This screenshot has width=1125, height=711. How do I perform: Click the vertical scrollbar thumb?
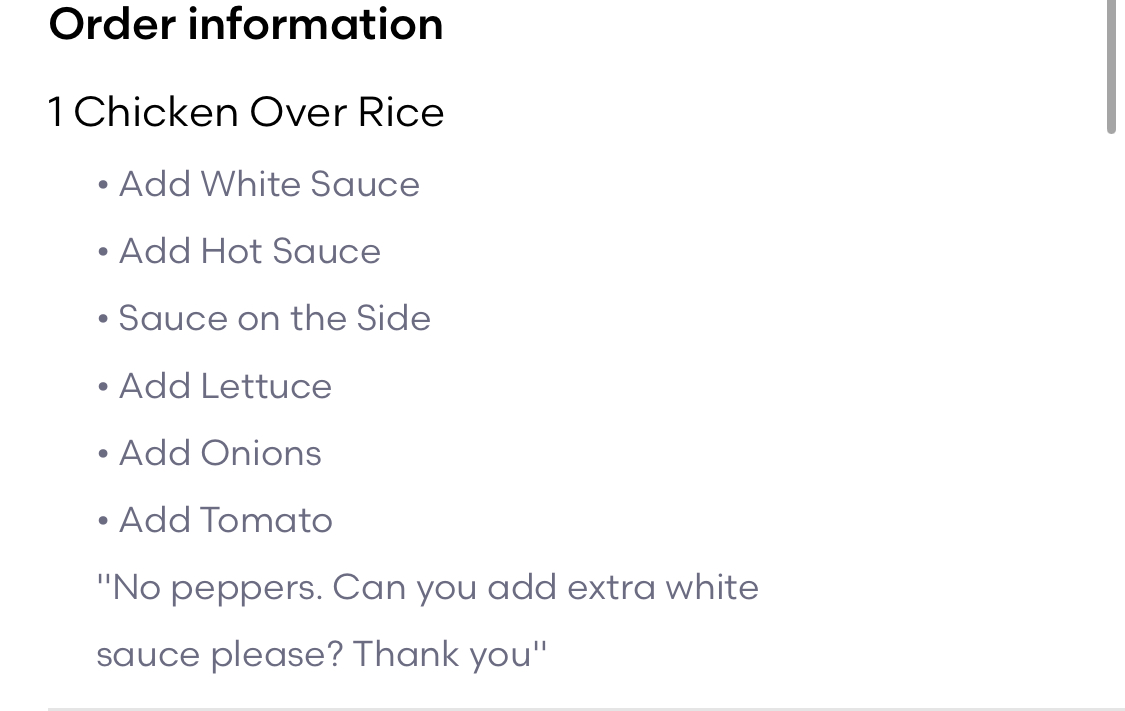point(1110,65)
